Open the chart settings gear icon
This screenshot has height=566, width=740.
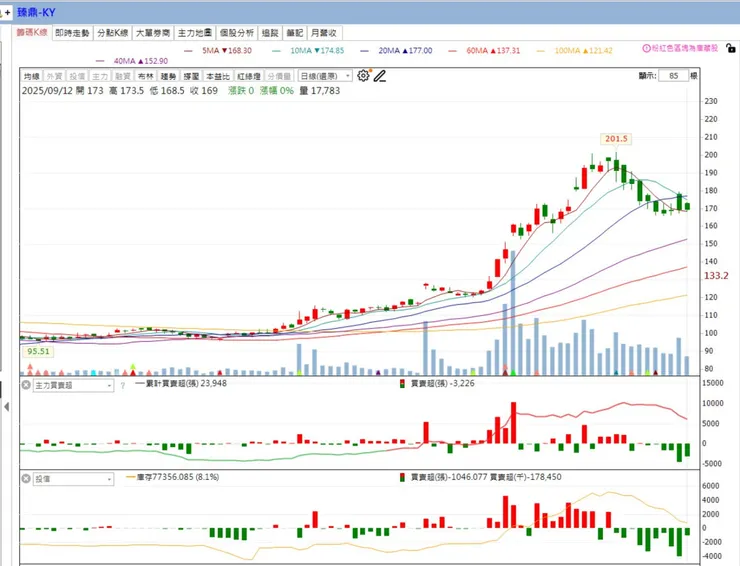coord(363,76)
